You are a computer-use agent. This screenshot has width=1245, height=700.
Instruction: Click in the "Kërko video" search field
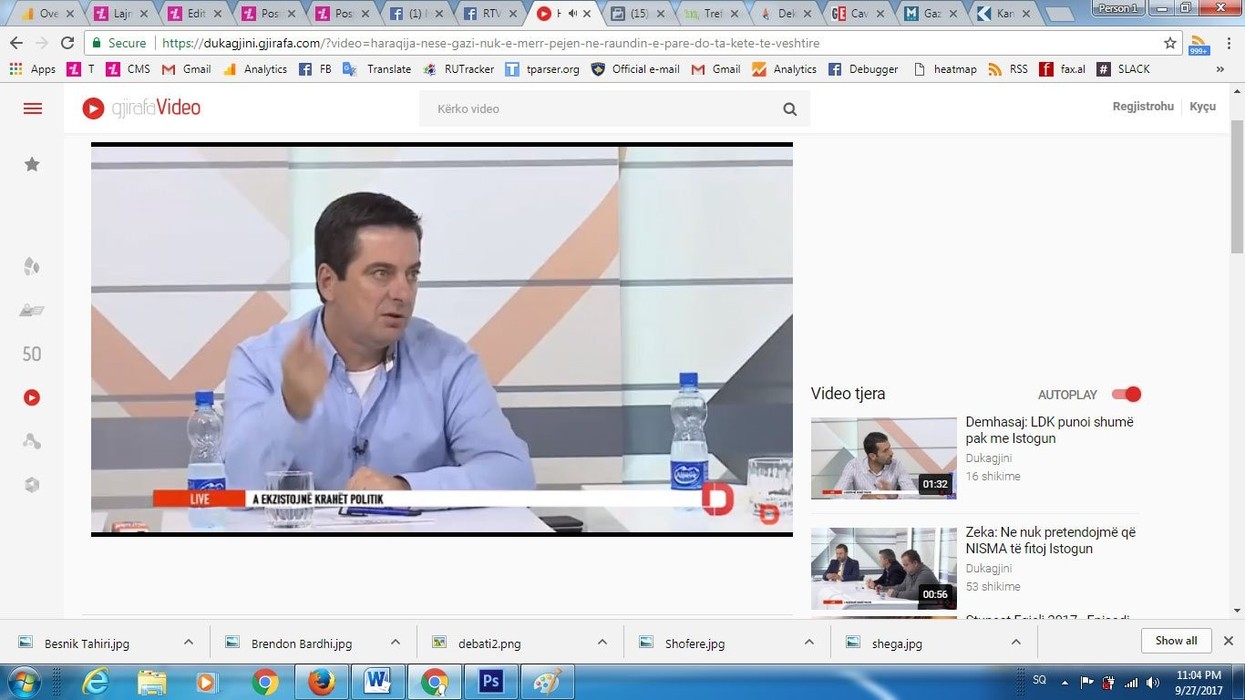point(600,109)
